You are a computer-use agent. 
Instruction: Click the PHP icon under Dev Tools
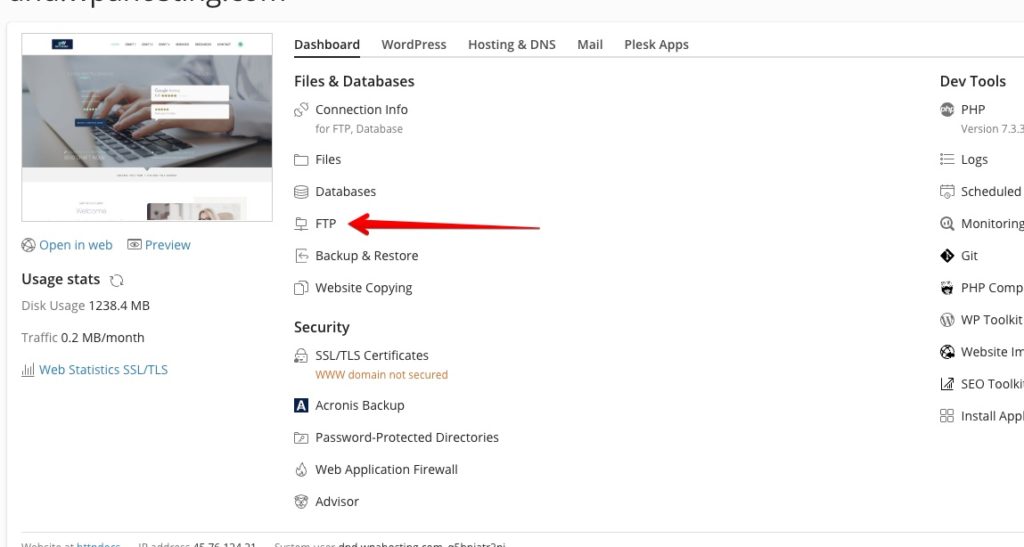947,110
